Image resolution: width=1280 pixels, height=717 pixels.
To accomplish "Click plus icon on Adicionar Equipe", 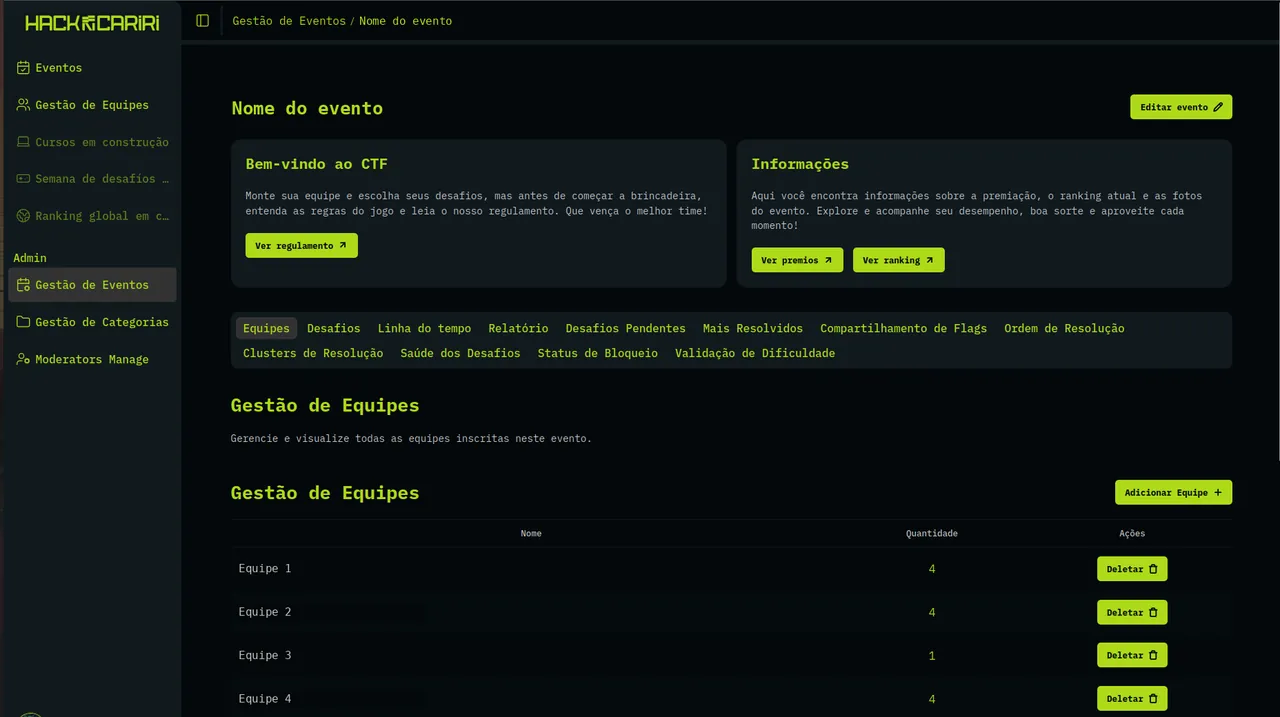I will click(1217, 493).
